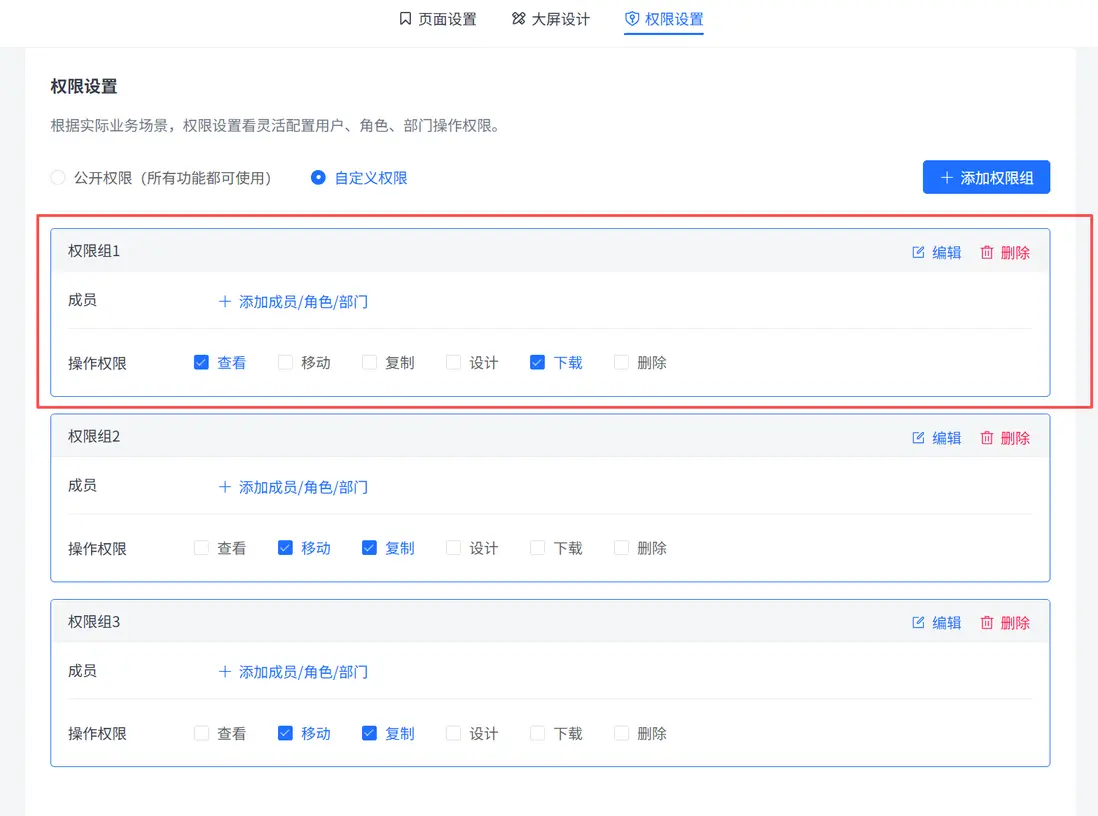Click the trash icon for 权限组3
Viewport: 1098px width, 816px height.
click(x=987, y=623)
